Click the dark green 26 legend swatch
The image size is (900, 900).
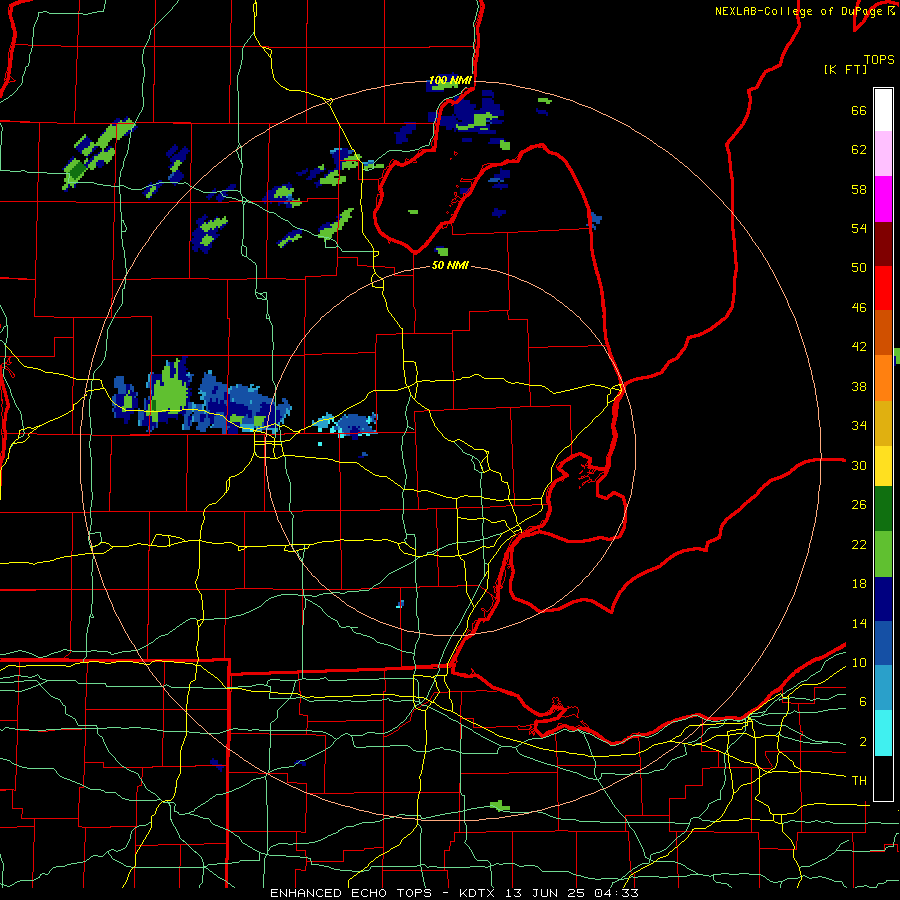(883, 509)
